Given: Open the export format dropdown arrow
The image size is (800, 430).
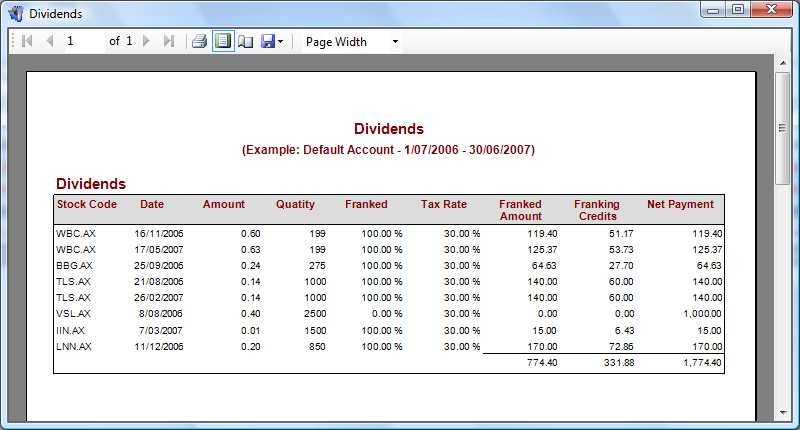Looking at the screenshot, I should [x=280, y=42].
